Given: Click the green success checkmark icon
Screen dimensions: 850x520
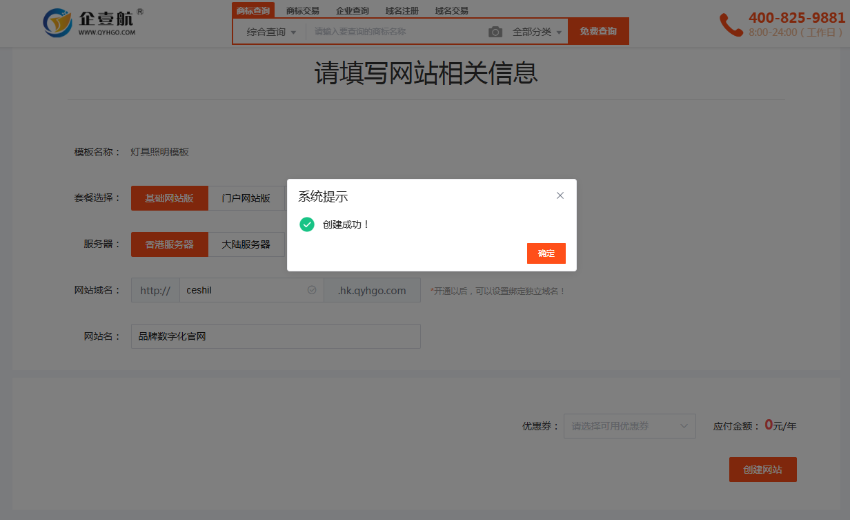Looking at the screenshot, I should pyautogui.click(x=307, y=224).
